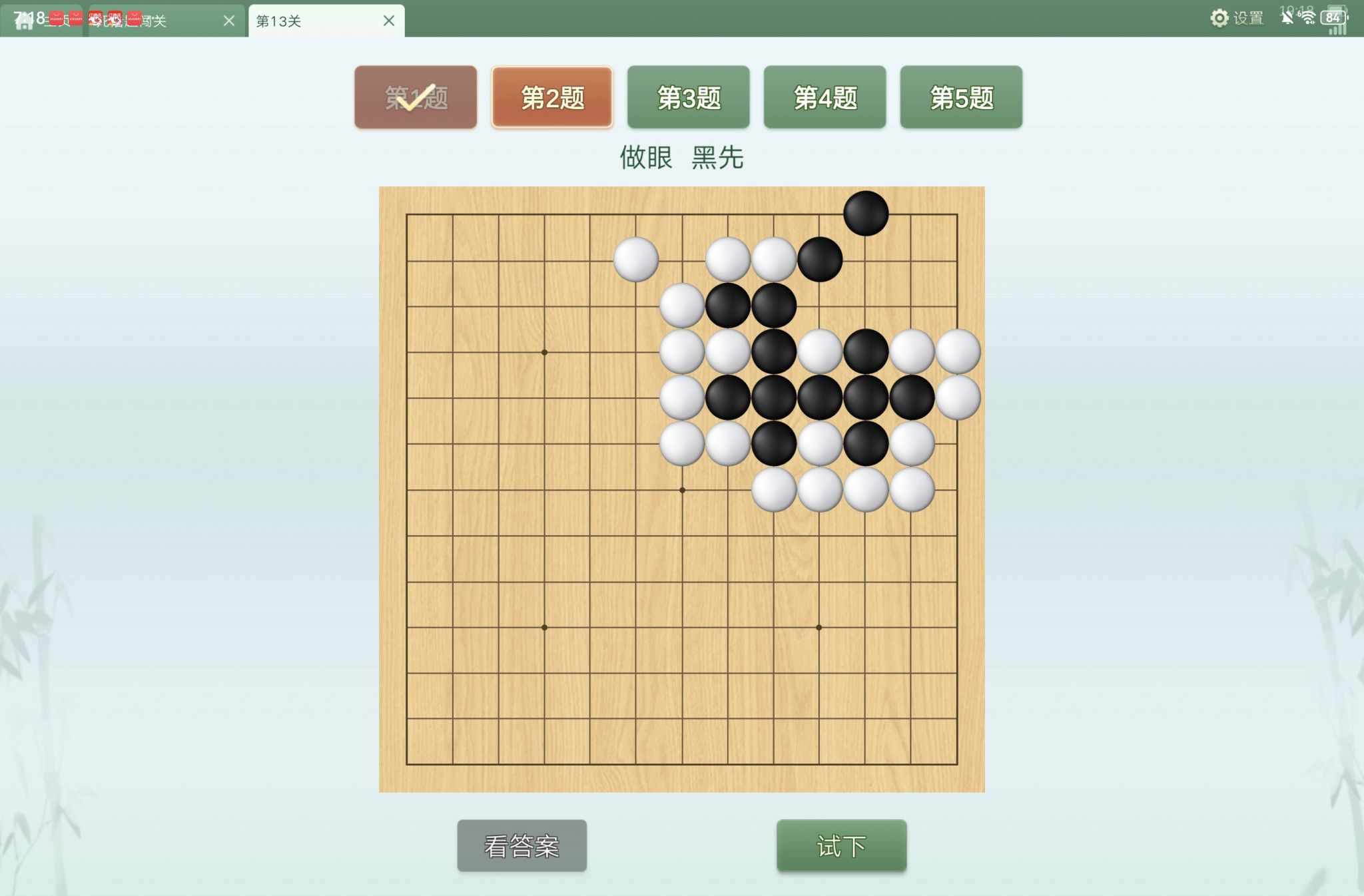This screenshot has width=1364, height=896.
Task: Open 设置 via the gear icon
Action: point(1219,18)
